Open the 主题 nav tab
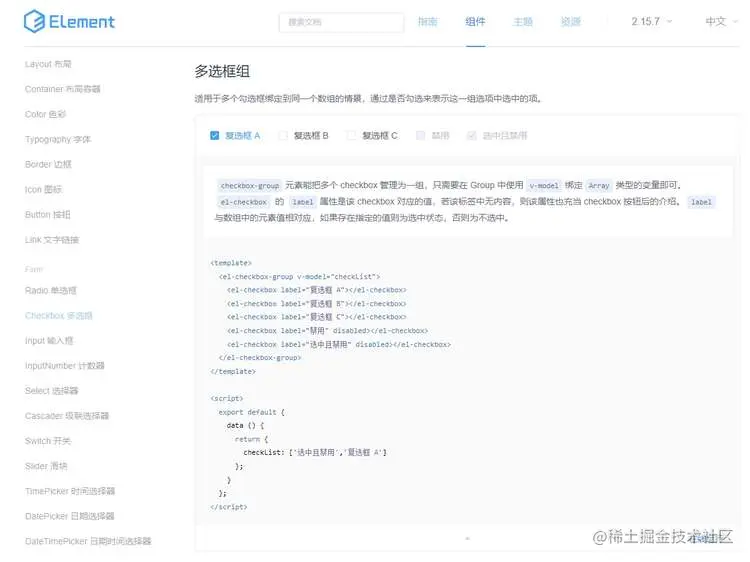Viewport: 750px width, 562px height. 523,22
